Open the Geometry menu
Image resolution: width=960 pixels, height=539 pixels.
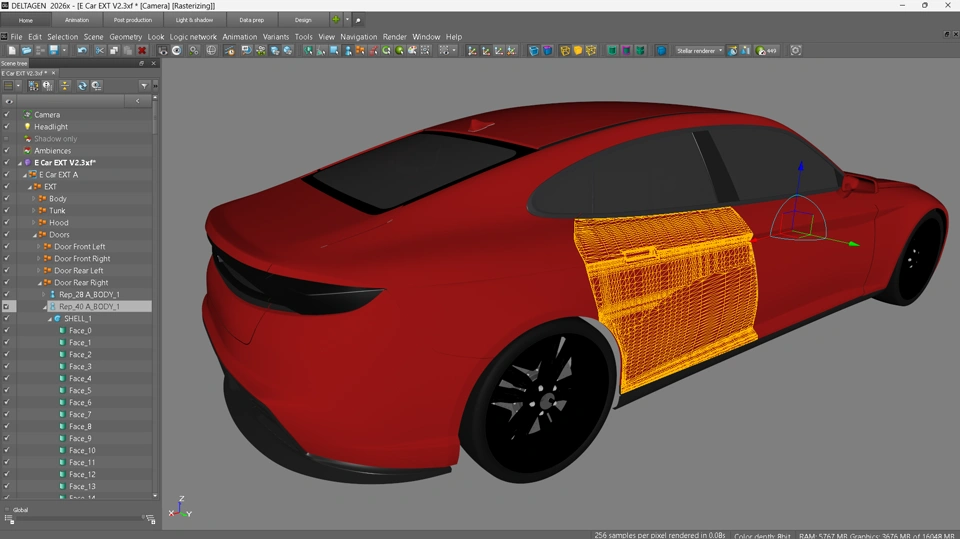click(x=126, y=37)
